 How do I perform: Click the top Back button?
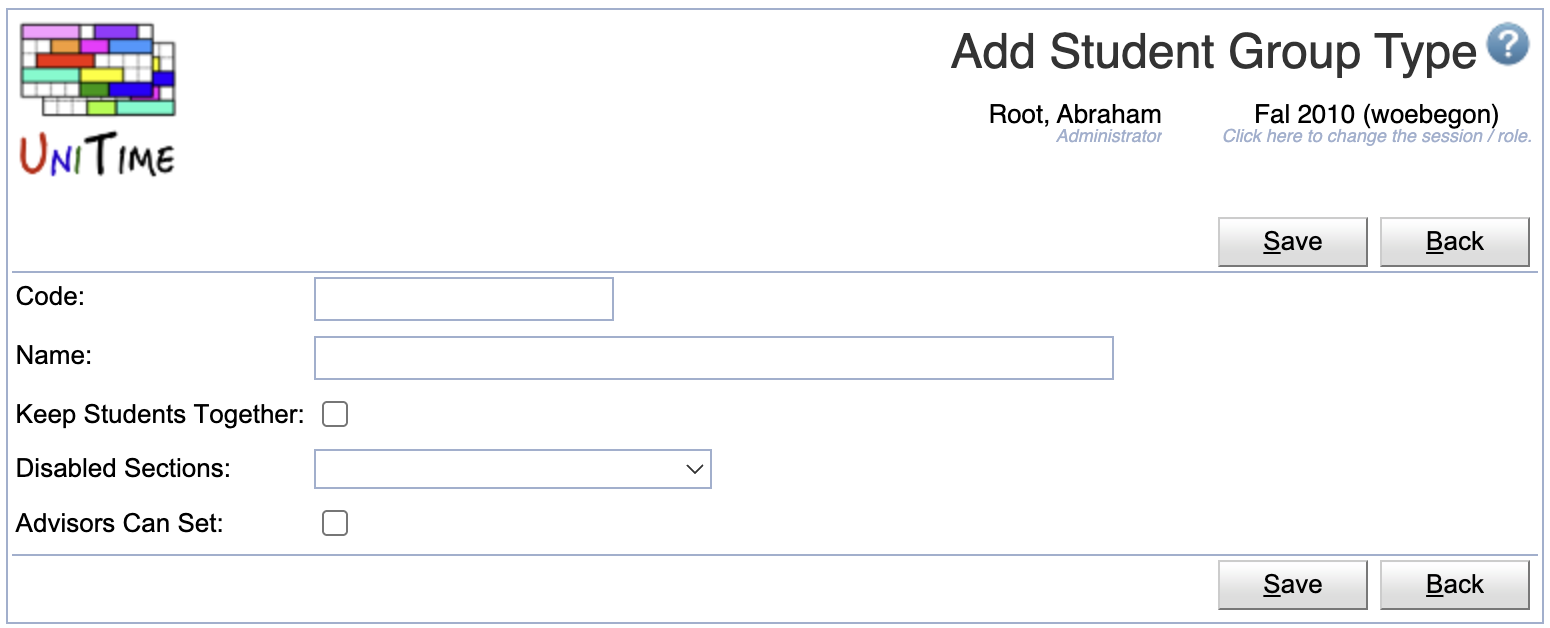(x=1454, y=242)
